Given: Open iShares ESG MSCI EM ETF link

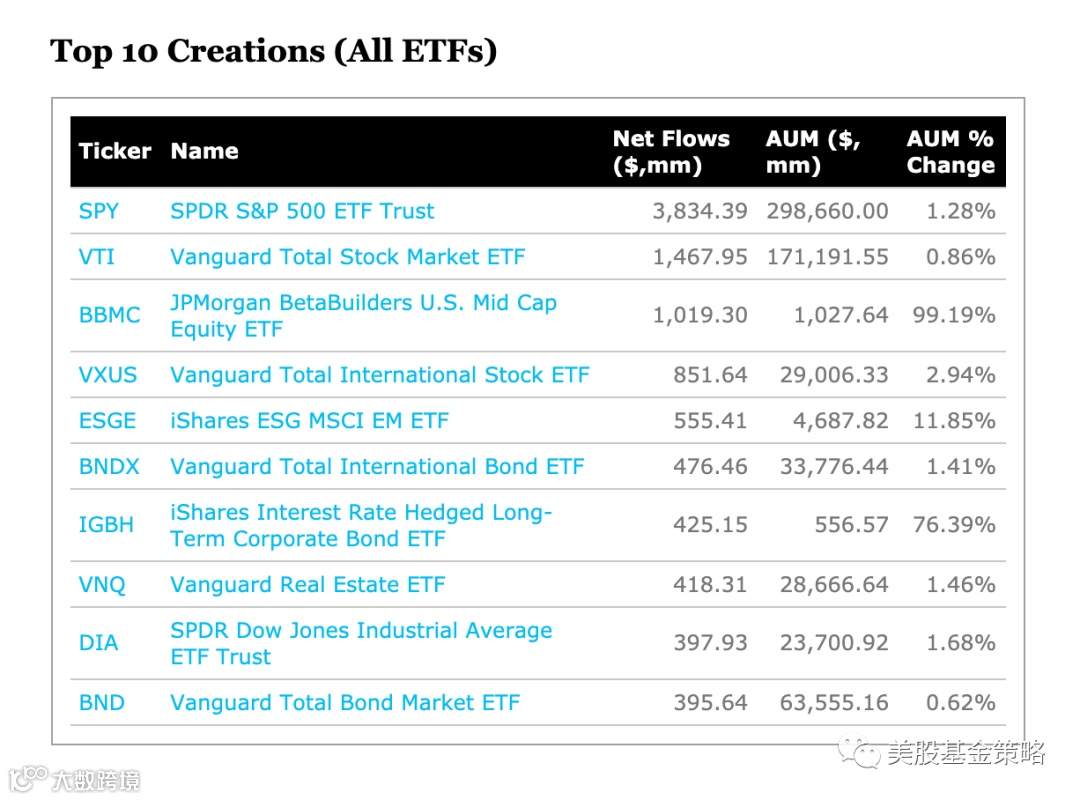Looking at the screenshot, I should [x=309, y=421].
